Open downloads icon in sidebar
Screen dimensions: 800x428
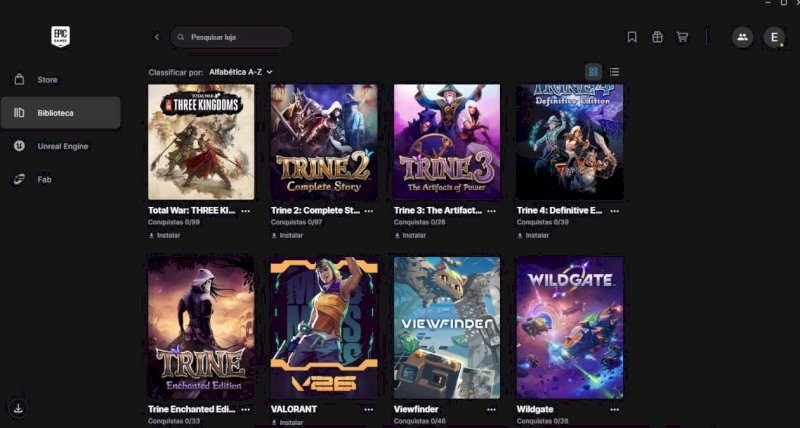(x=19, y=408)
